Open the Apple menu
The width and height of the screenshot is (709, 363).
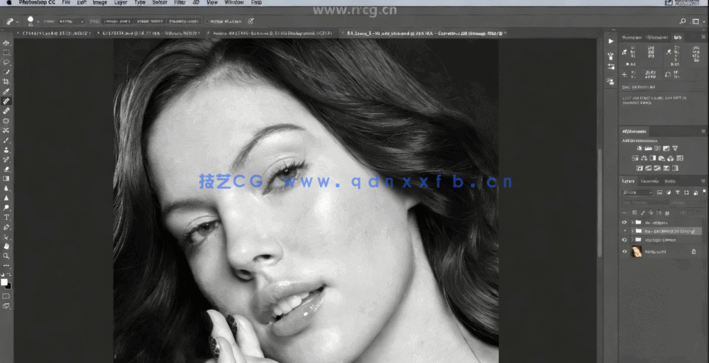[x=9, y=2]
